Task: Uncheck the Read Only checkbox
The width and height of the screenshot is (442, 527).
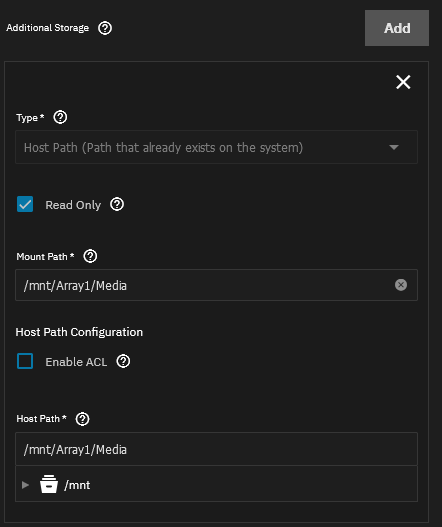Action: [x=25, y=204]
